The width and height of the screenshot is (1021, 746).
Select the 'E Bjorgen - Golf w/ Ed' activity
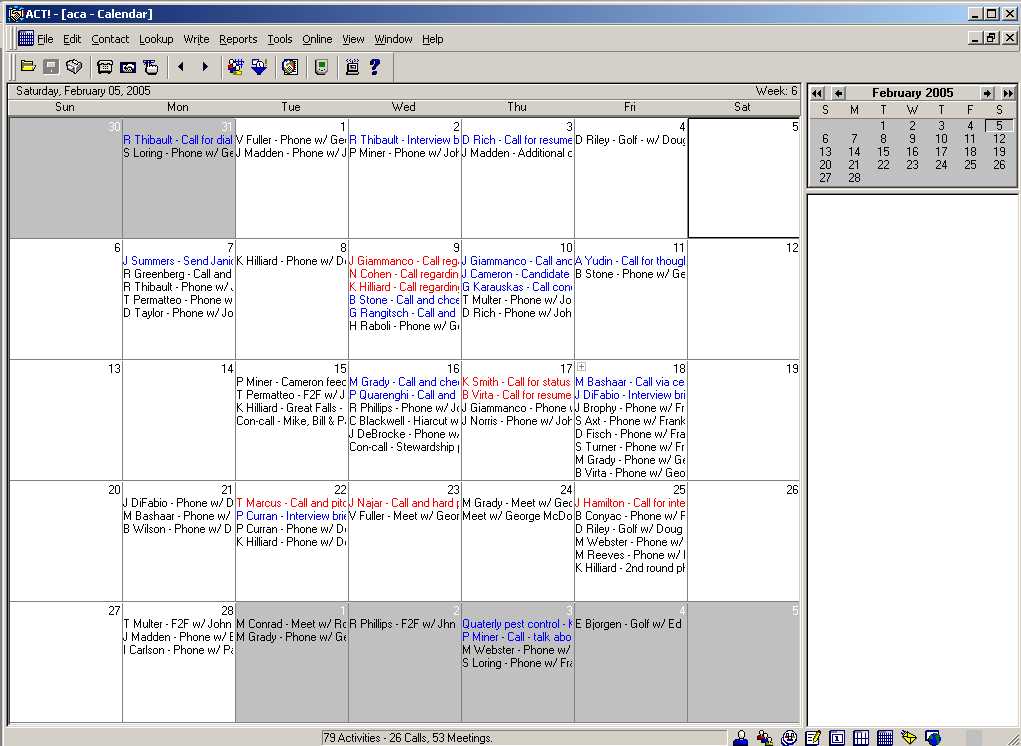click(629, 624)
